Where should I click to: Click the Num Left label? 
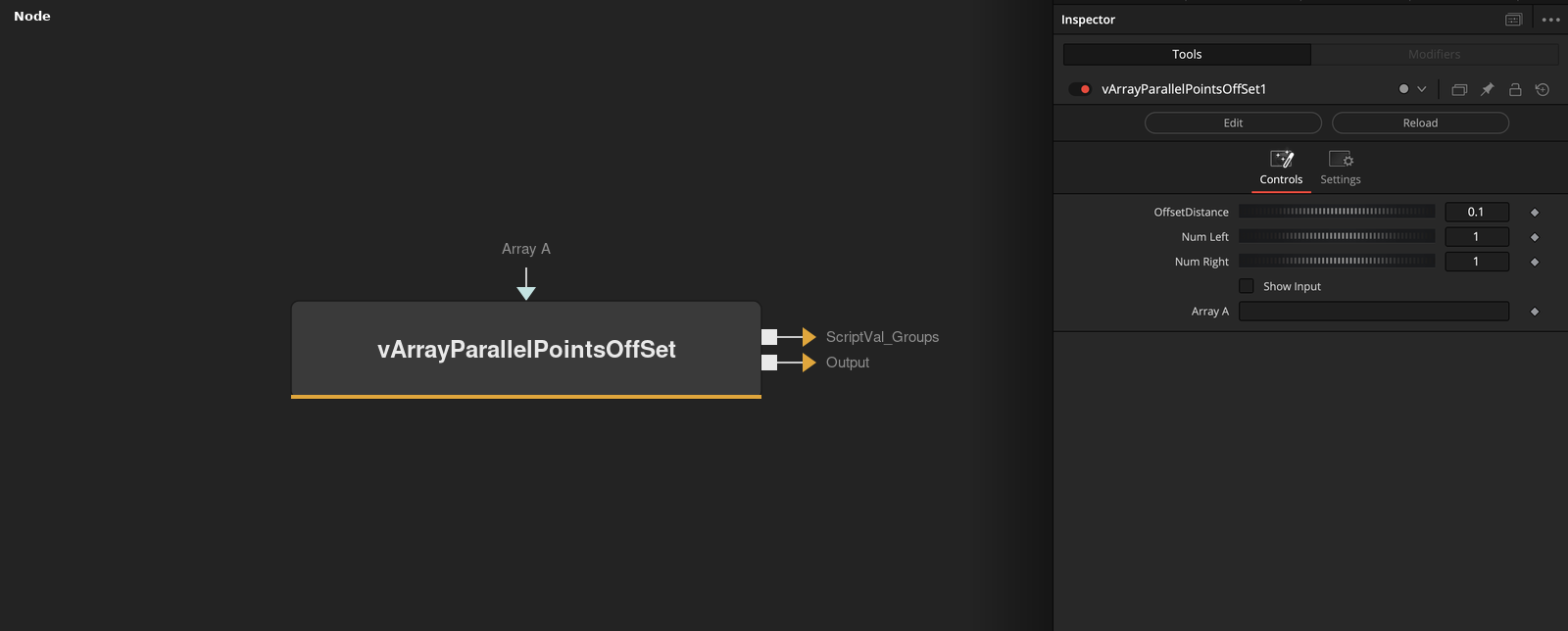pyautogui.click(x=1204, y=237)
